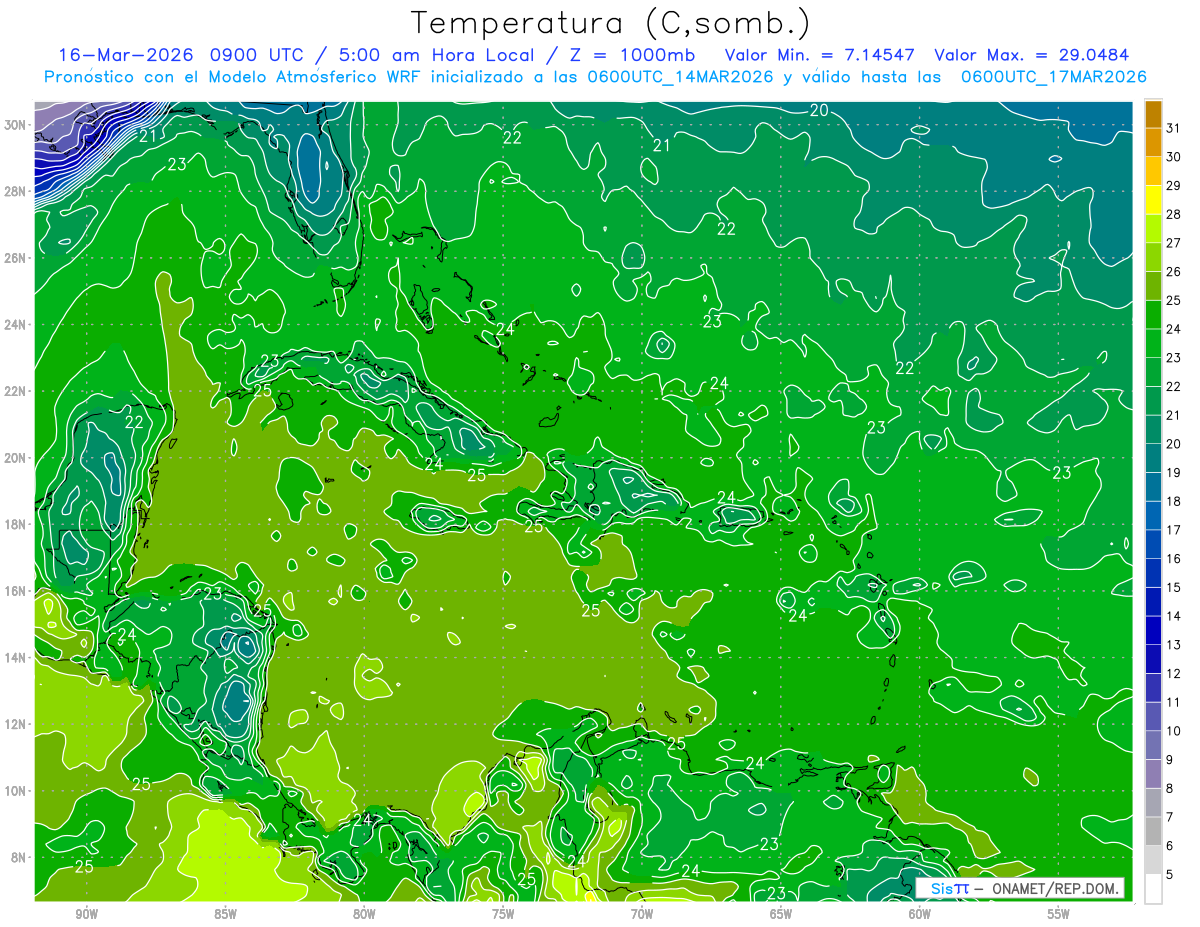Image resolution: width=1200 pixels, height=927 pixels.
Task: Click the "8N" latitude axis label
Action: click(20, 857)
